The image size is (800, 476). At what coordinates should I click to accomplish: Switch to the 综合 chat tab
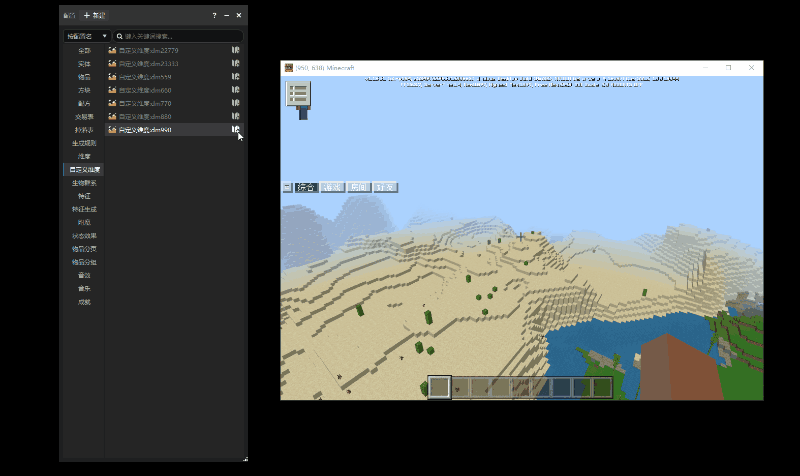pos(306,187)
